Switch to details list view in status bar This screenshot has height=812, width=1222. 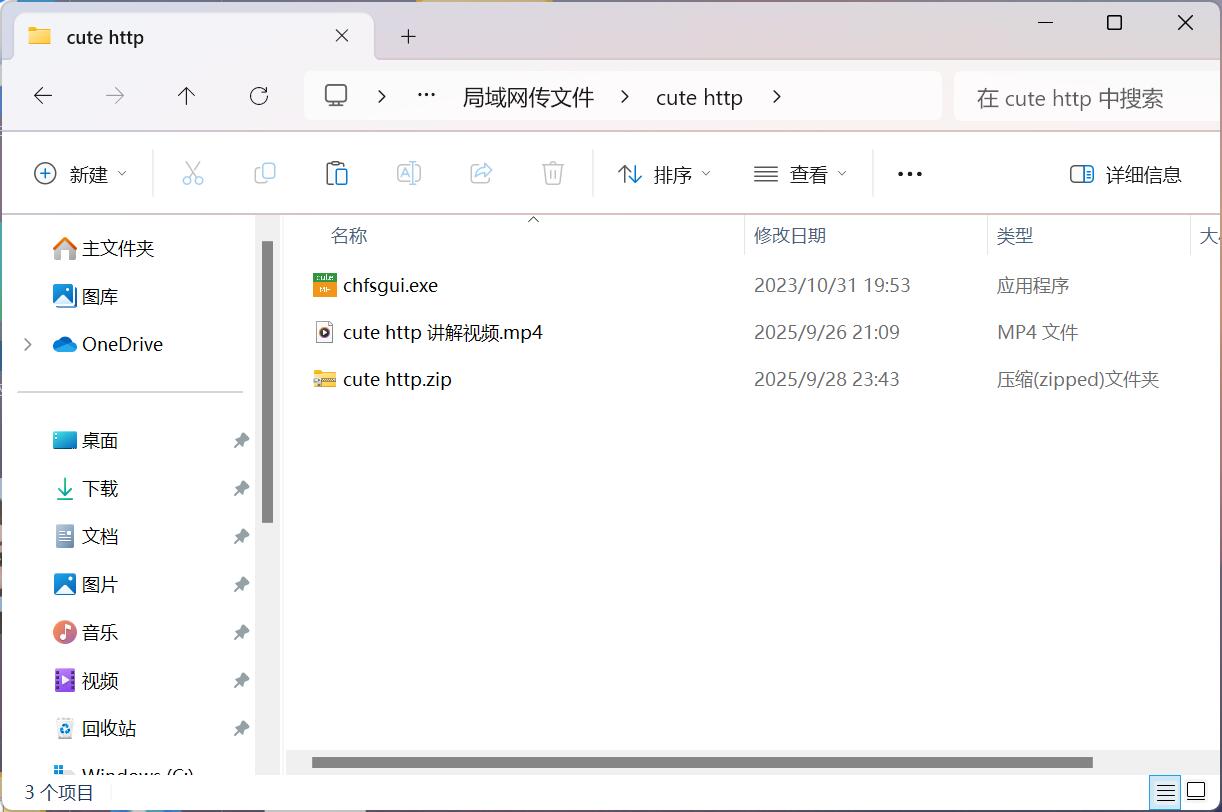coord(1165,792)
